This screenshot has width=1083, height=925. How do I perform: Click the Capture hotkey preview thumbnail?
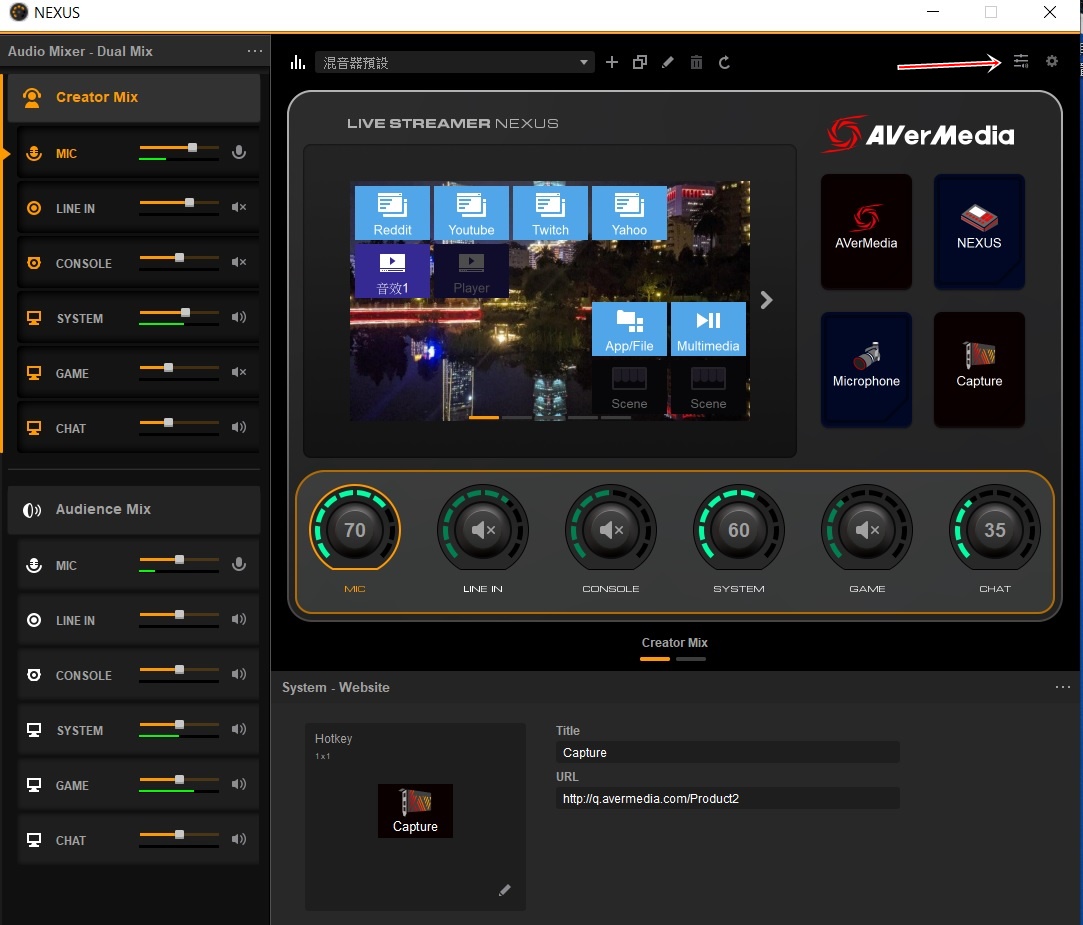(x=415, y=811)
